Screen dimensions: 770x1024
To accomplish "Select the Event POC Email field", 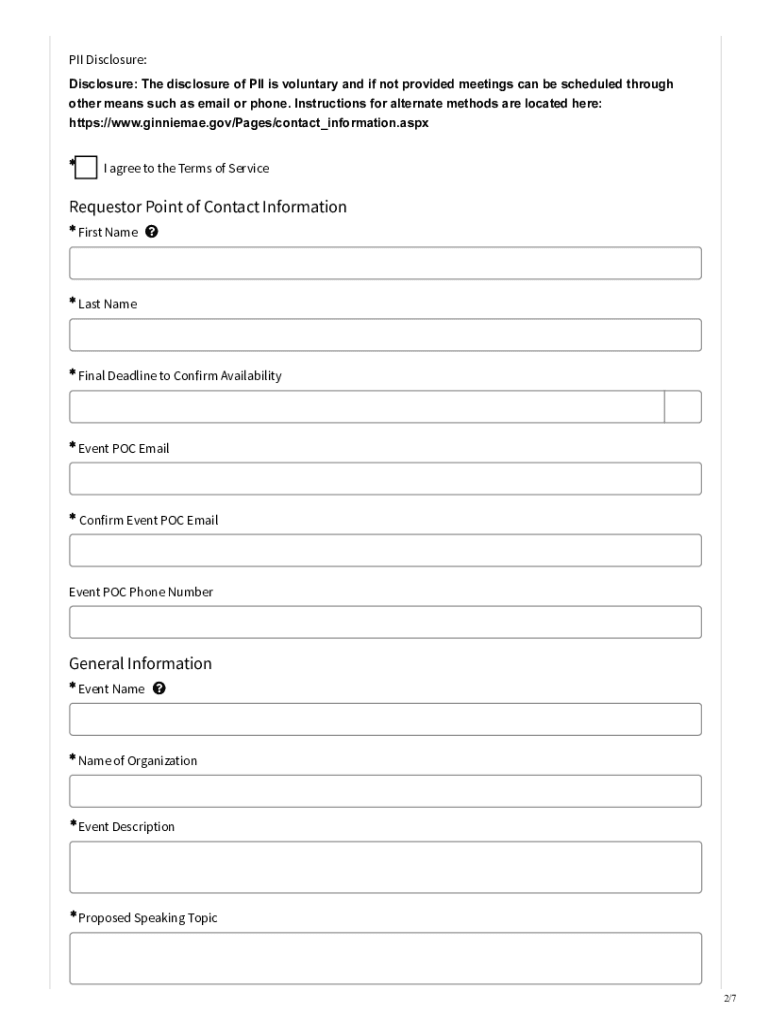I will point(385,479).
